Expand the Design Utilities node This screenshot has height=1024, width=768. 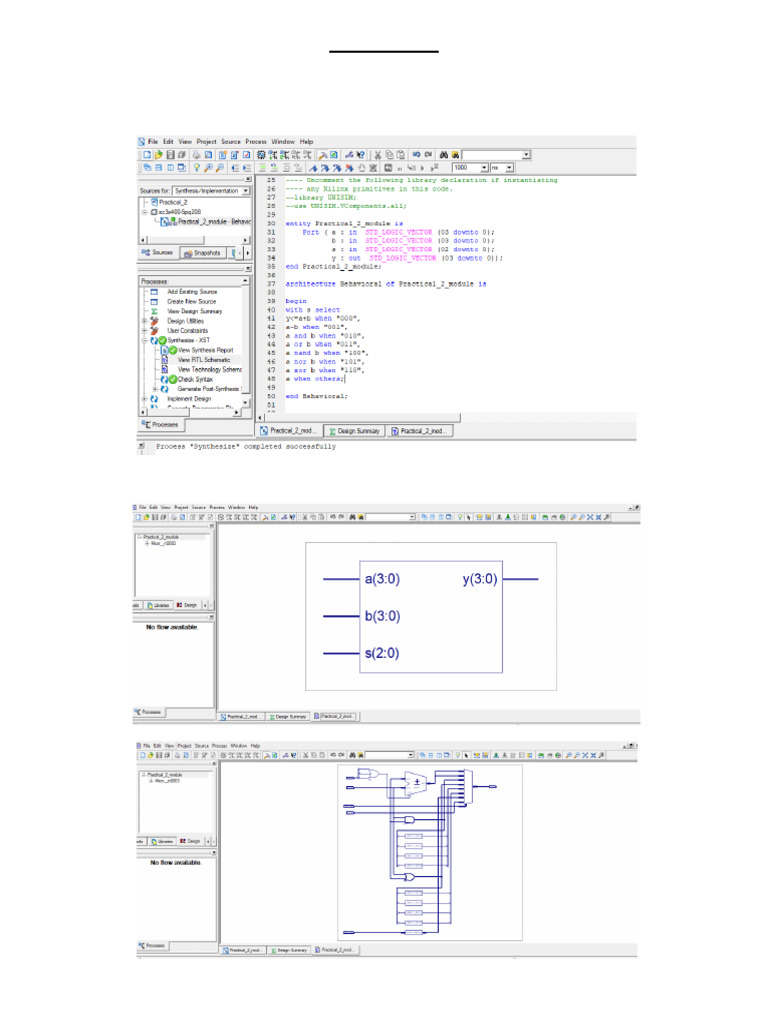click(144, 321)
